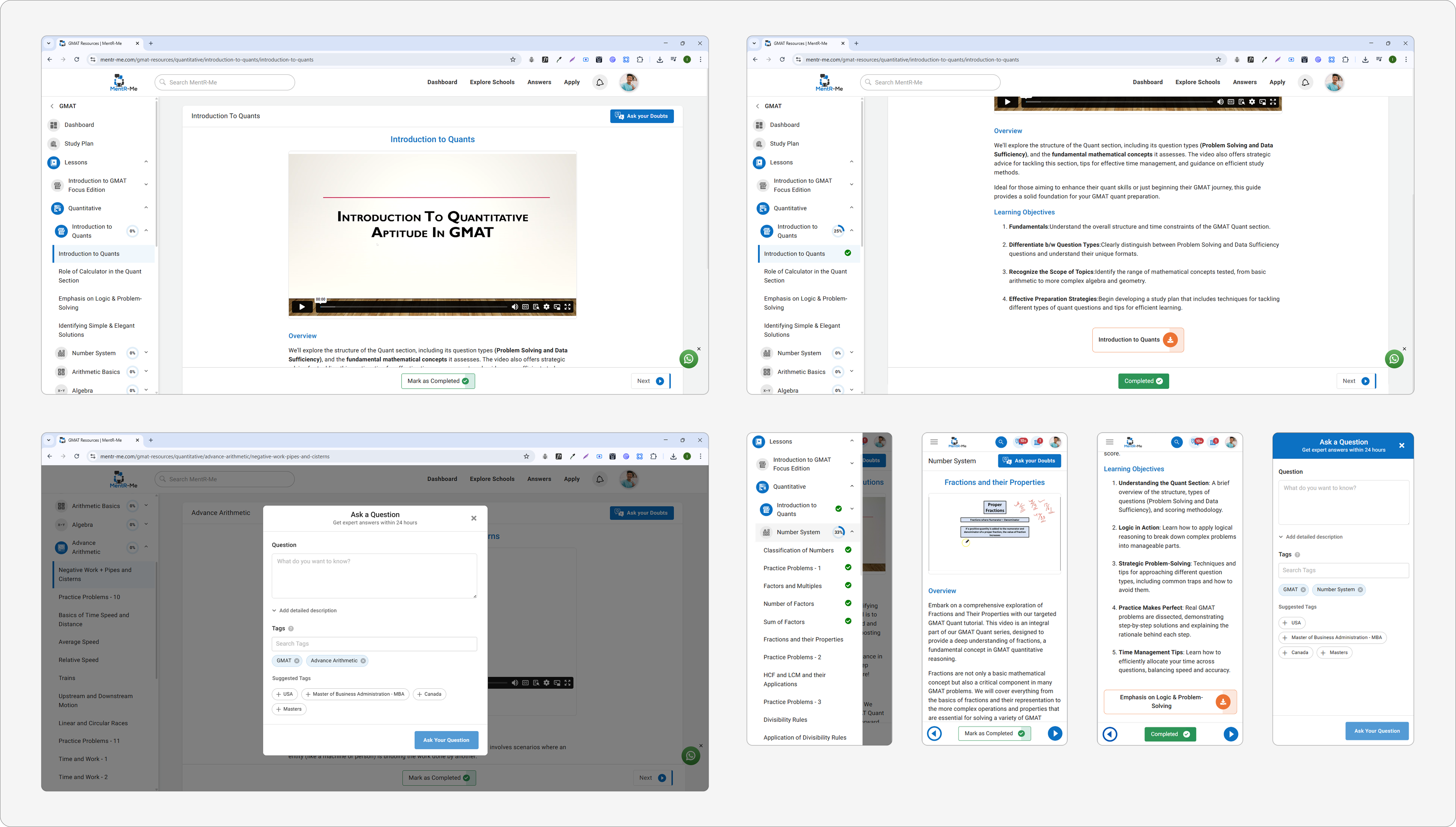This screenshot has height=827, width=1456.
Task: Toggle Completed on mobile Learning Objectives screen
Action: pos(1170,734)
